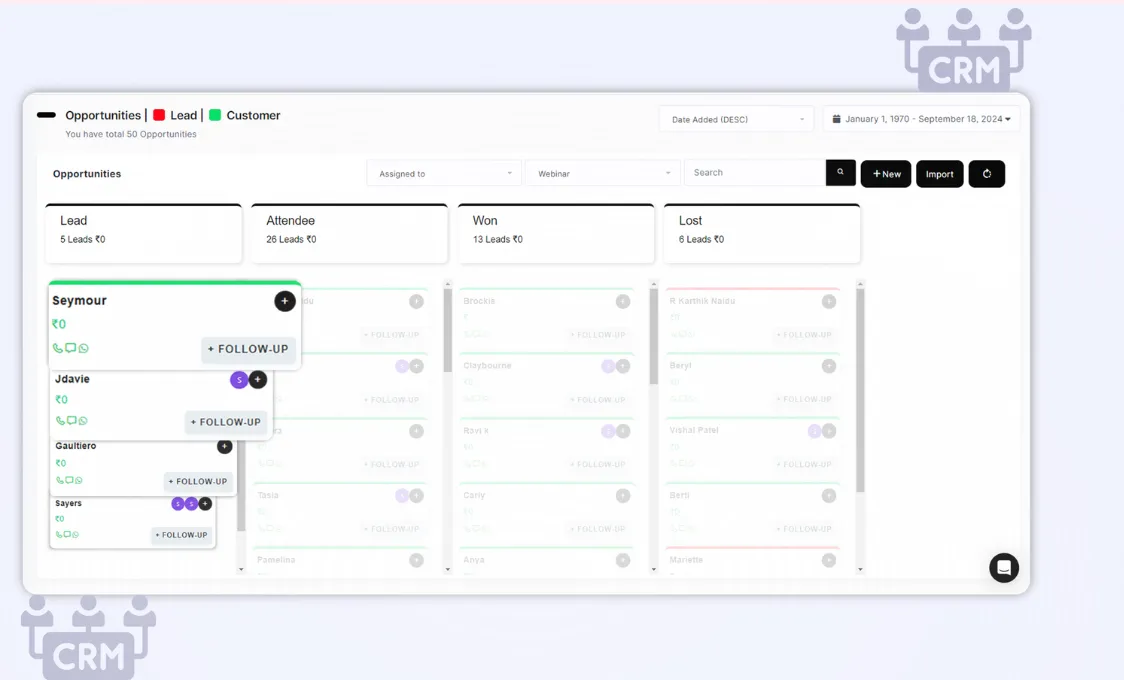
Task: Expand the Assigned to dropdown
Action: pos(444,174)
